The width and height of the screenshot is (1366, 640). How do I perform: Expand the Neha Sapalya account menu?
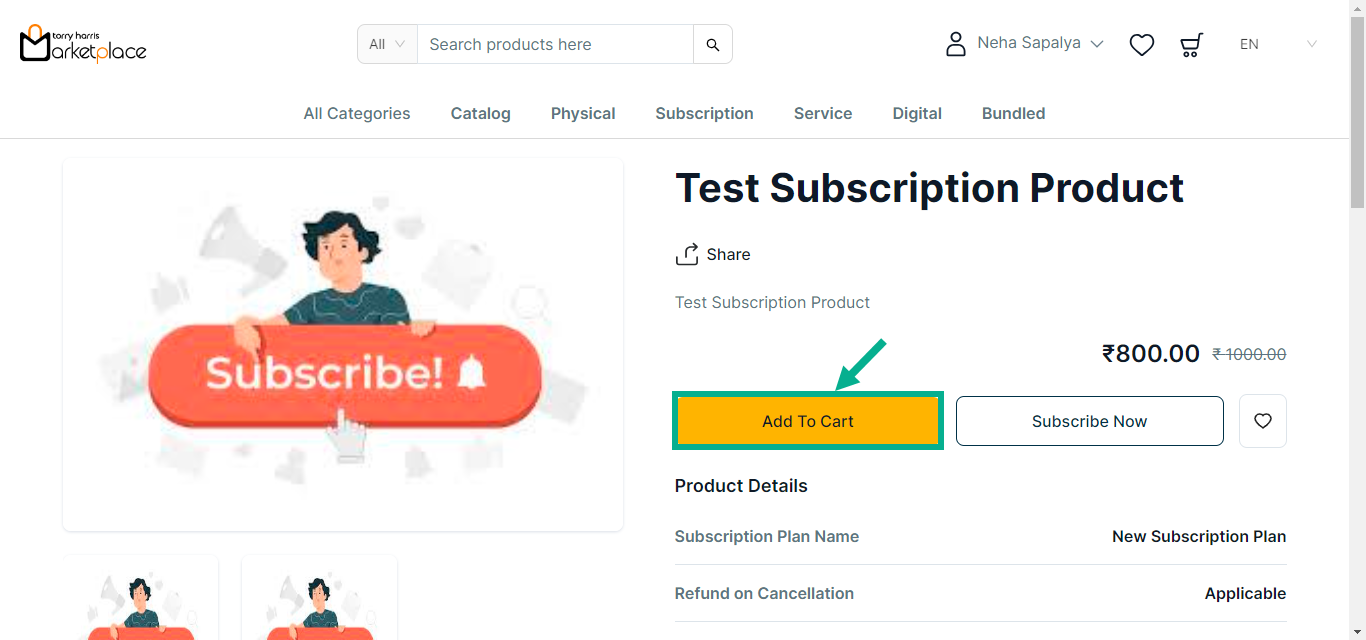click(x=1040, y=43)
